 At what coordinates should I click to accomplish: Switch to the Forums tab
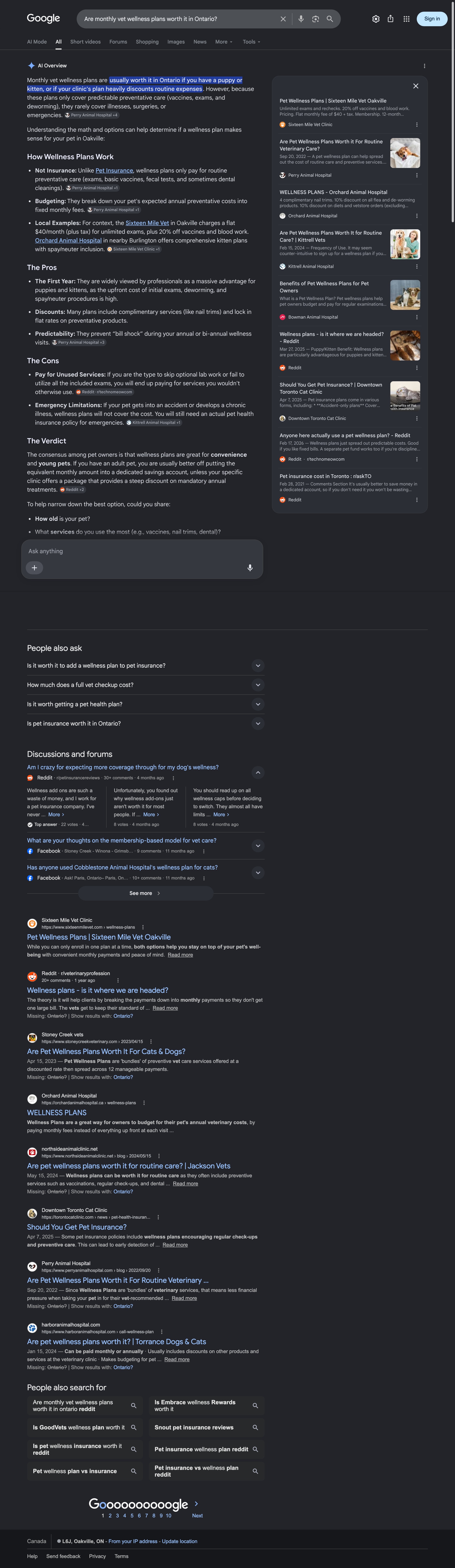point(118,42)
